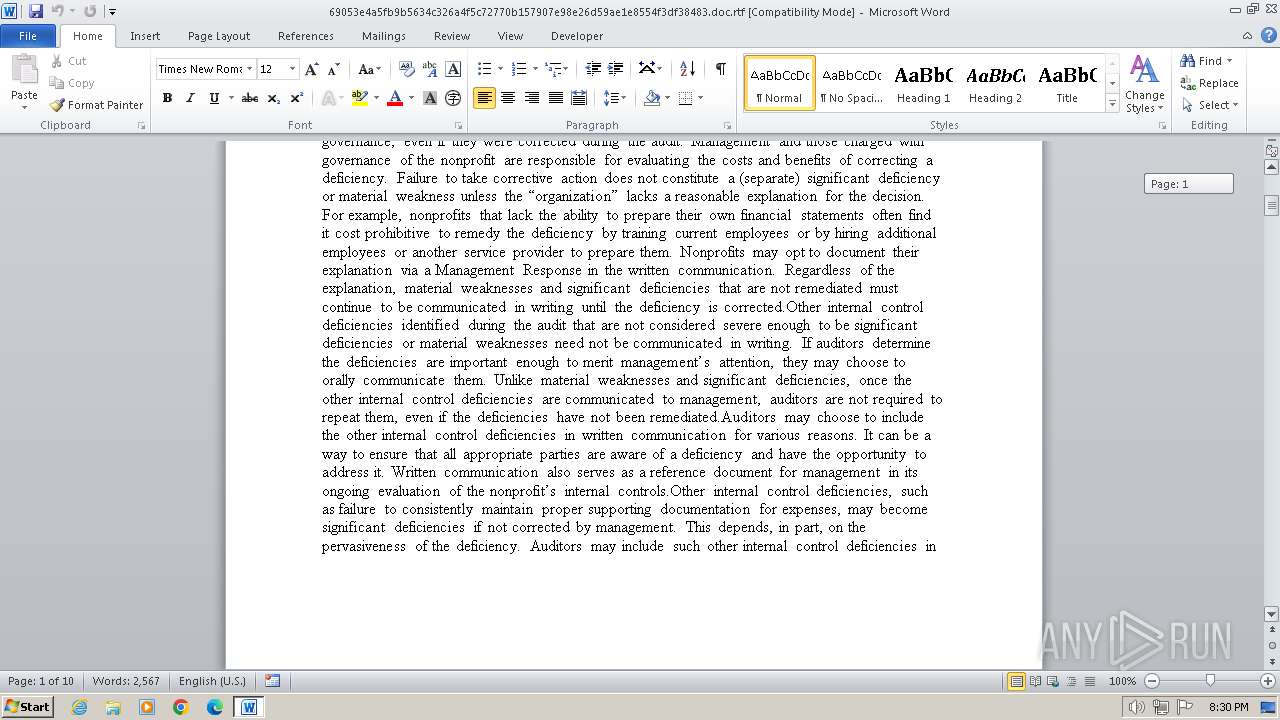Open Change Styles menu
Viewport: 1280px width, 720px height.
click(x=1144, y=84)
